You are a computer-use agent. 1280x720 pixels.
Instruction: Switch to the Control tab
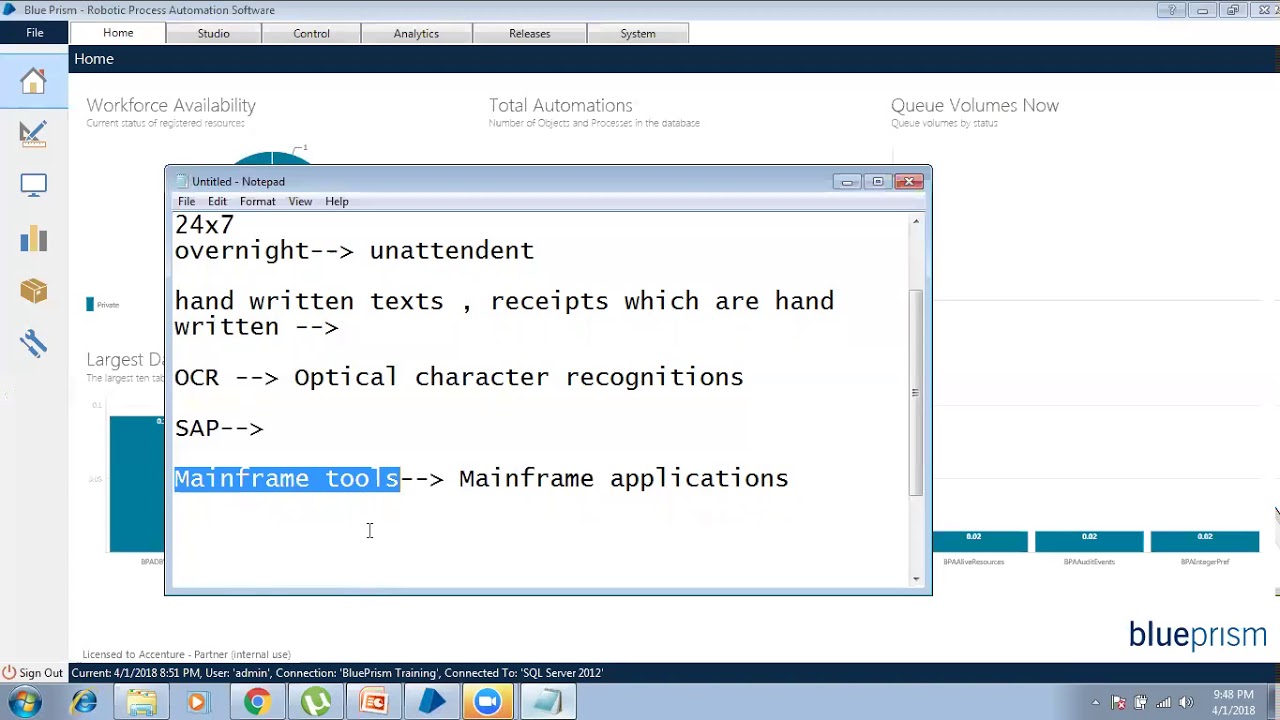(311, 34)
